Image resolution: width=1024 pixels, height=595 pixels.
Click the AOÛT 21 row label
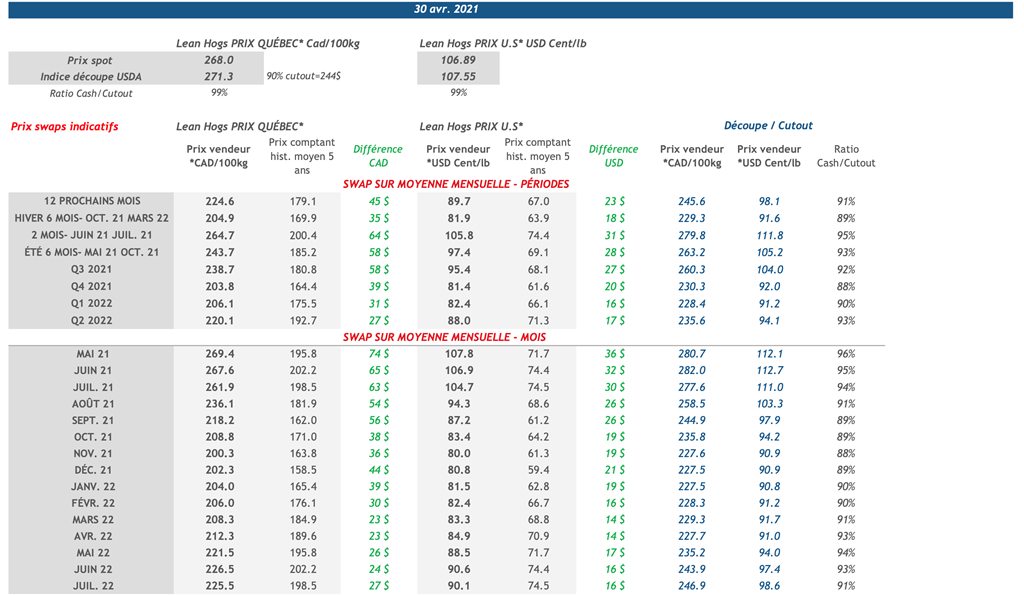coord(92,405)
